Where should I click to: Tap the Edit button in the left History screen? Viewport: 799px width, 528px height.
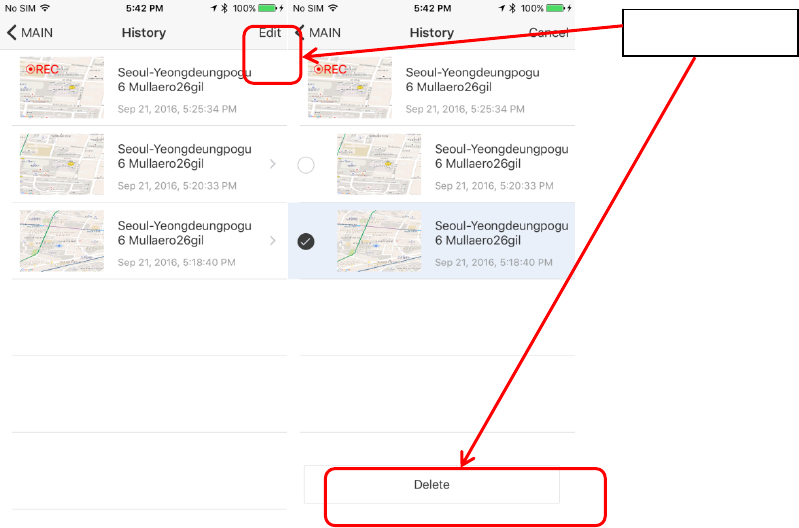[x=270, y=33]
